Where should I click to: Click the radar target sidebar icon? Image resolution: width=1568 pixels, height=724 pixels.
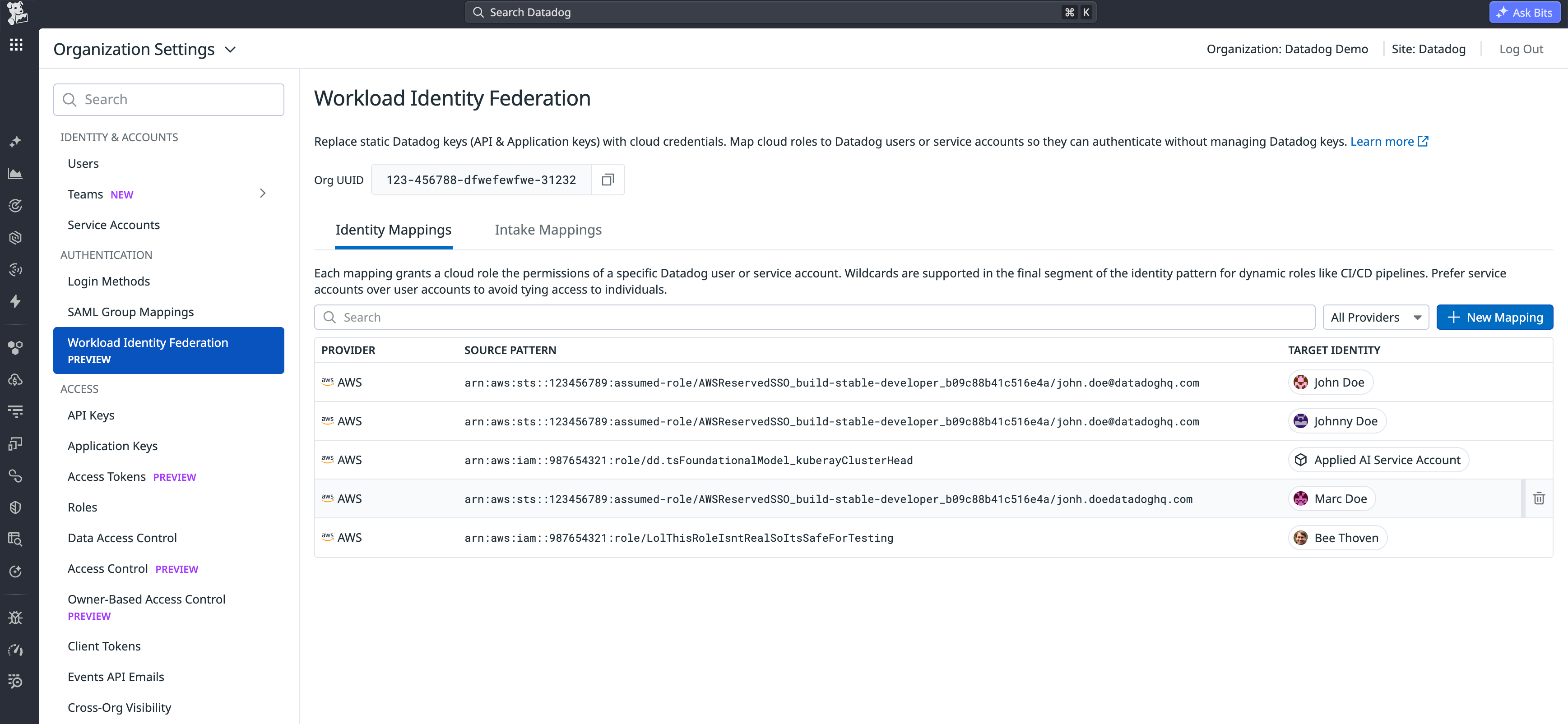15,206
